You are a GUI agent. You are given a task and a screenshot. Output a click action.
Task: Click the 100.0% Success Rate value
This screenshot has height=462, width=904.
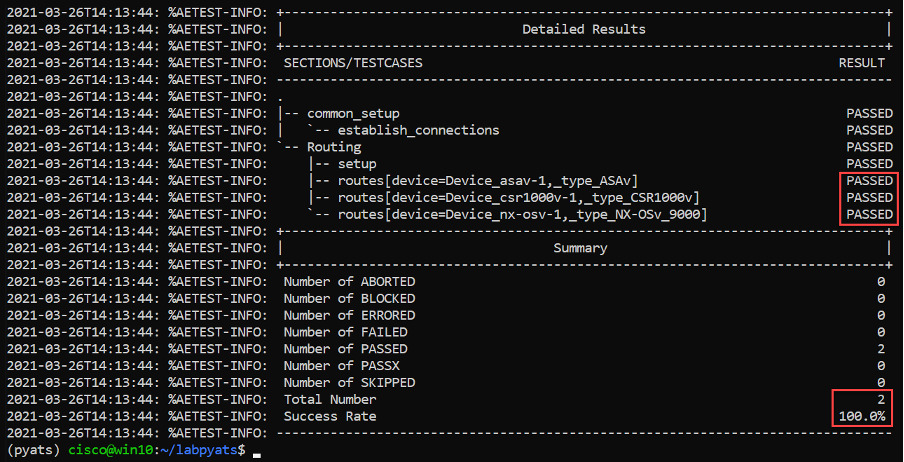(x=862, y=416)
